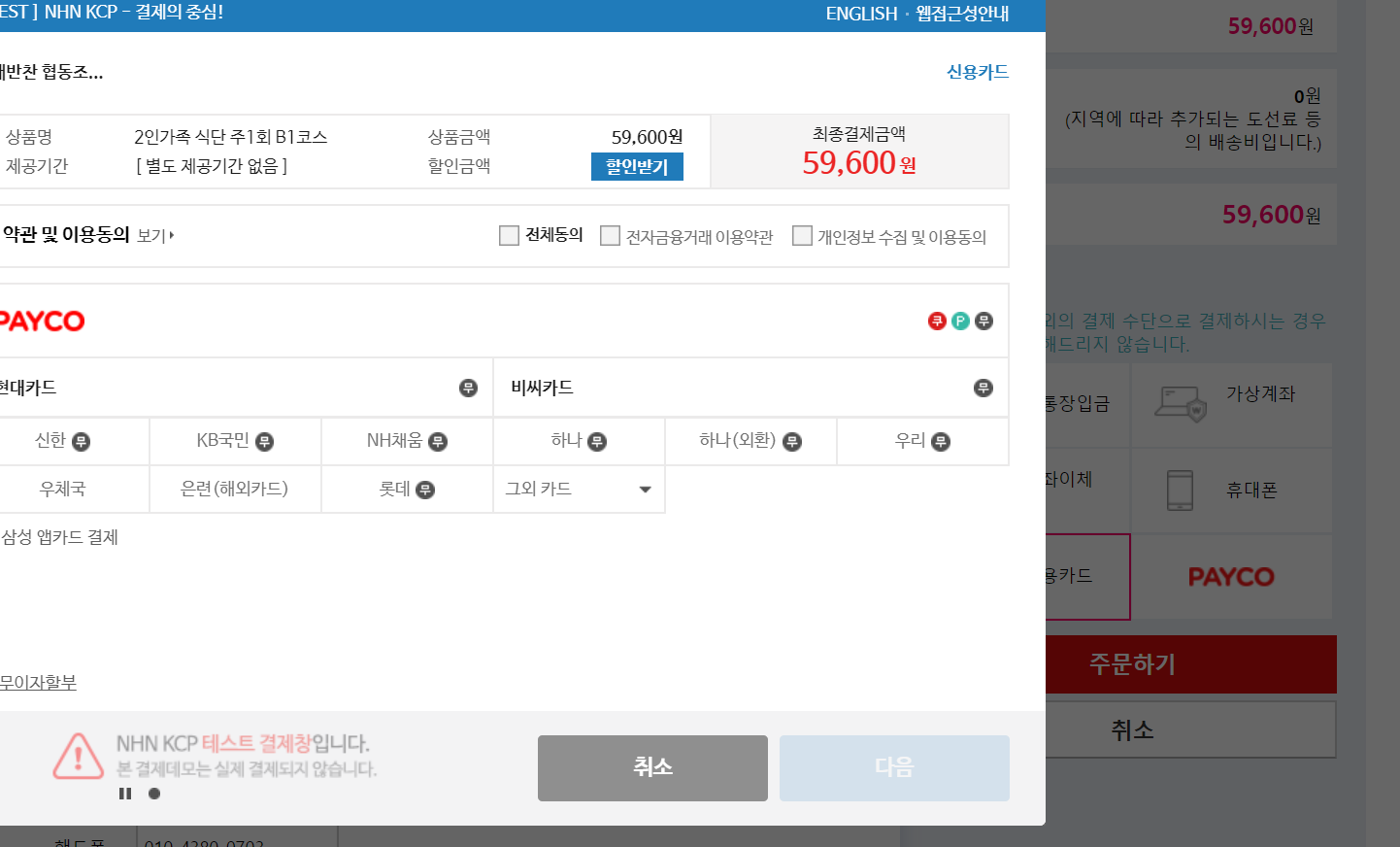Click the pause icon on the notice slider
1400x847 pixels.
click(x=125, y=794)
